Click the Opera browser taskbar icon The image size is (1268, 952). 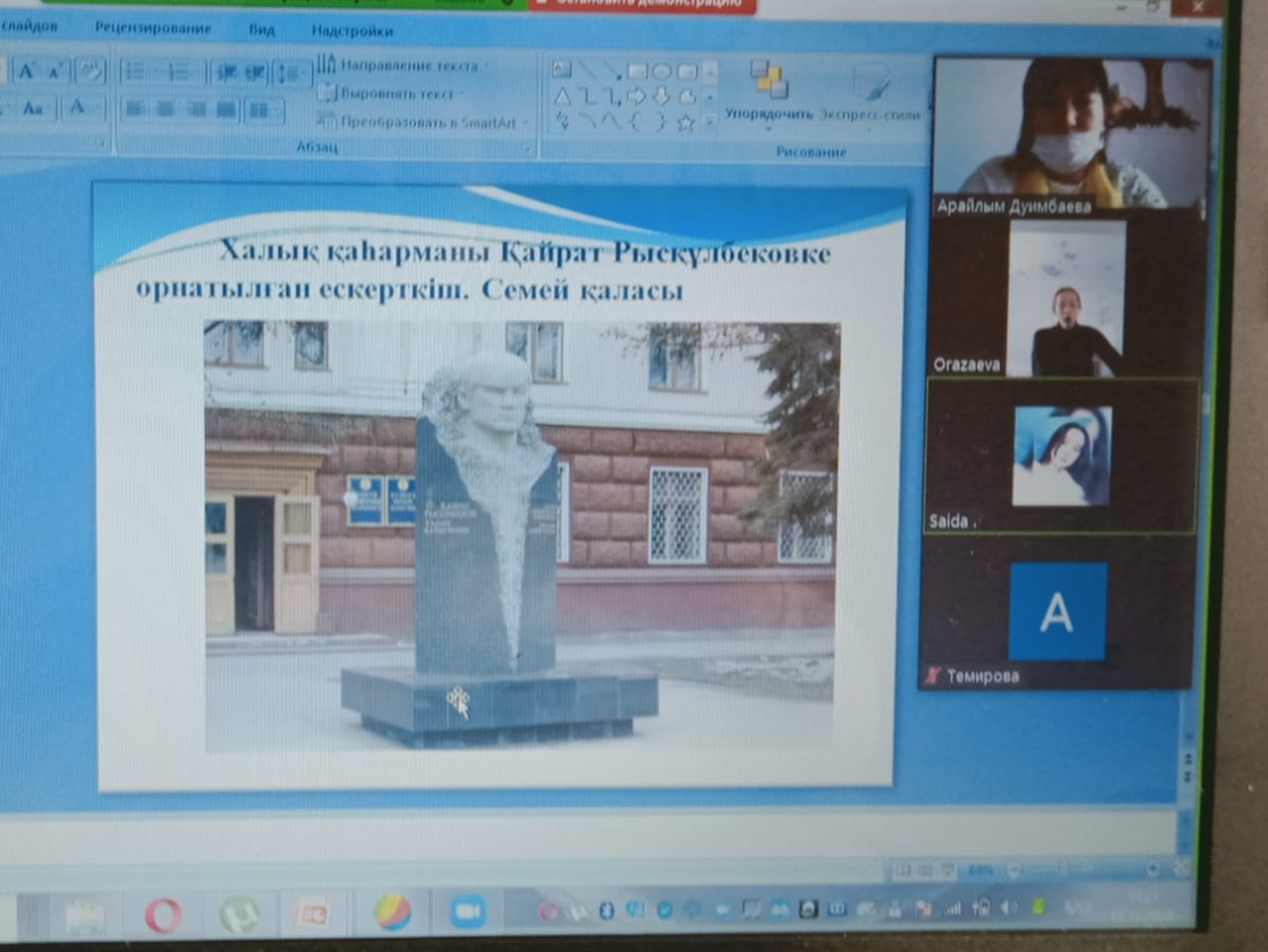pyautogui.click(x=163, y=914)
